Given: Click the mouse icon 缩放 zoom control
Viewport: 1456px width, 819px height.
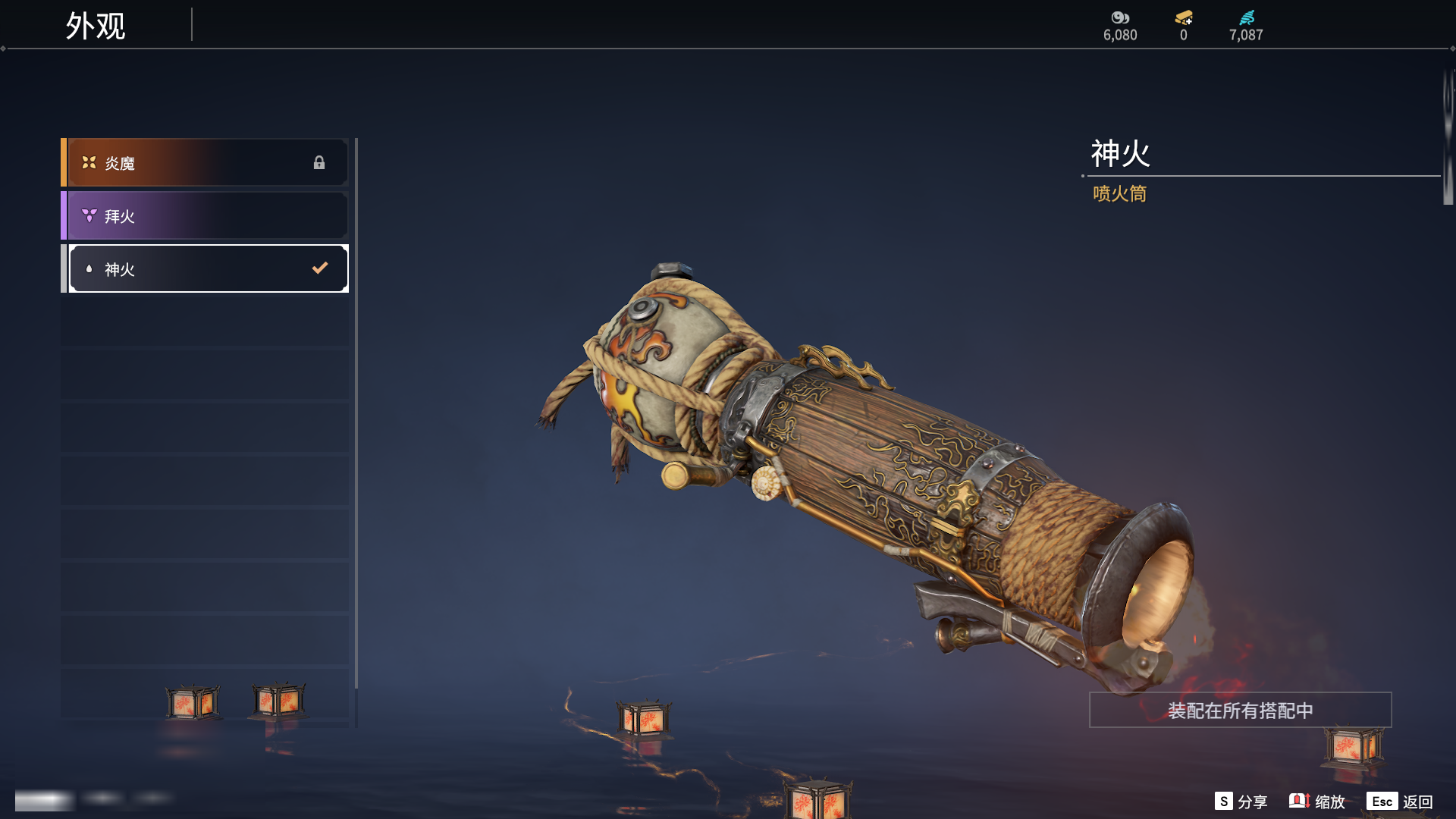Looking at the screenshot, I should coord(1317,802).
